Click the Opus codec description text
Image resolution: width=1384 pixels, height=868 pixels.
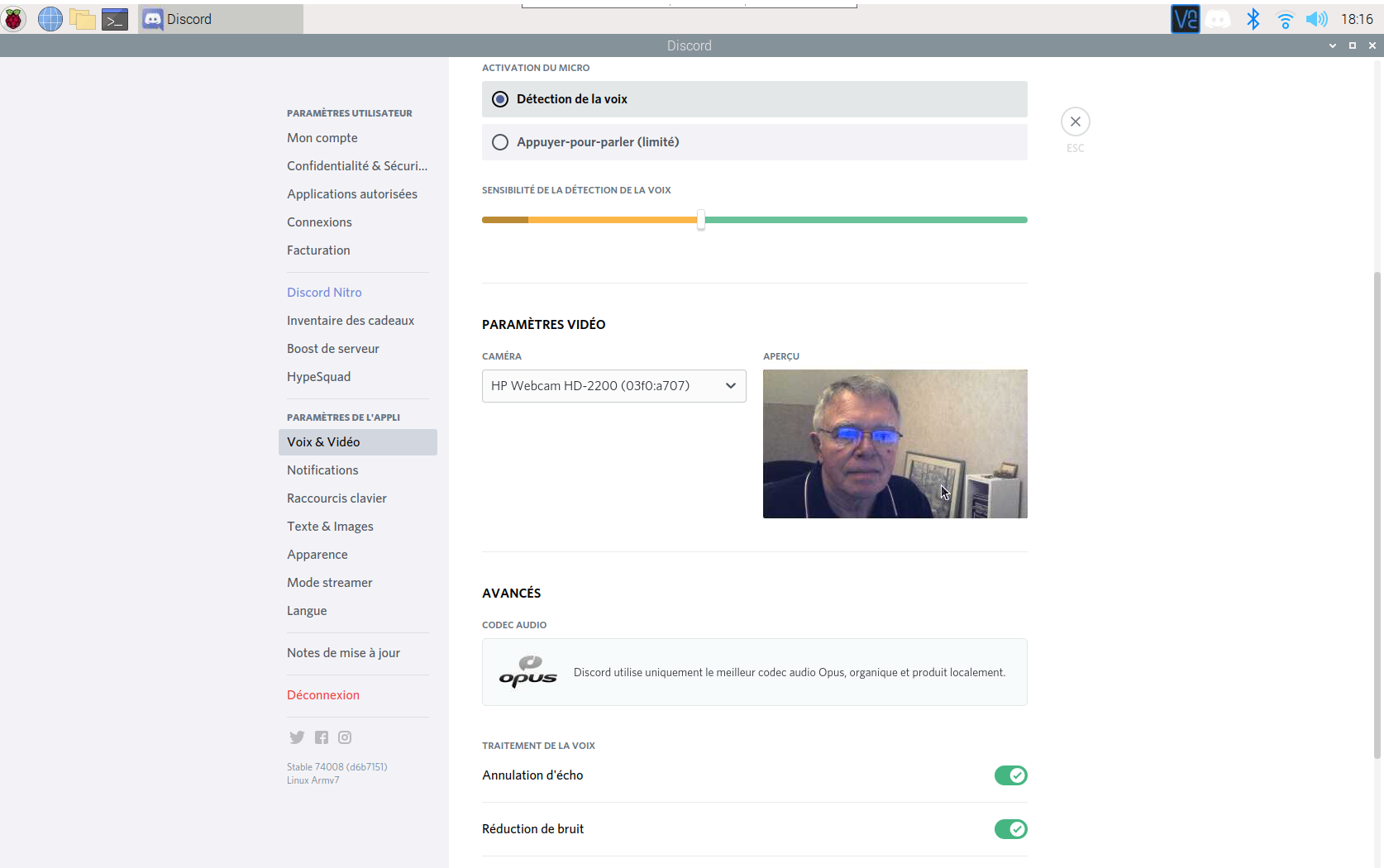coord(790,672)
